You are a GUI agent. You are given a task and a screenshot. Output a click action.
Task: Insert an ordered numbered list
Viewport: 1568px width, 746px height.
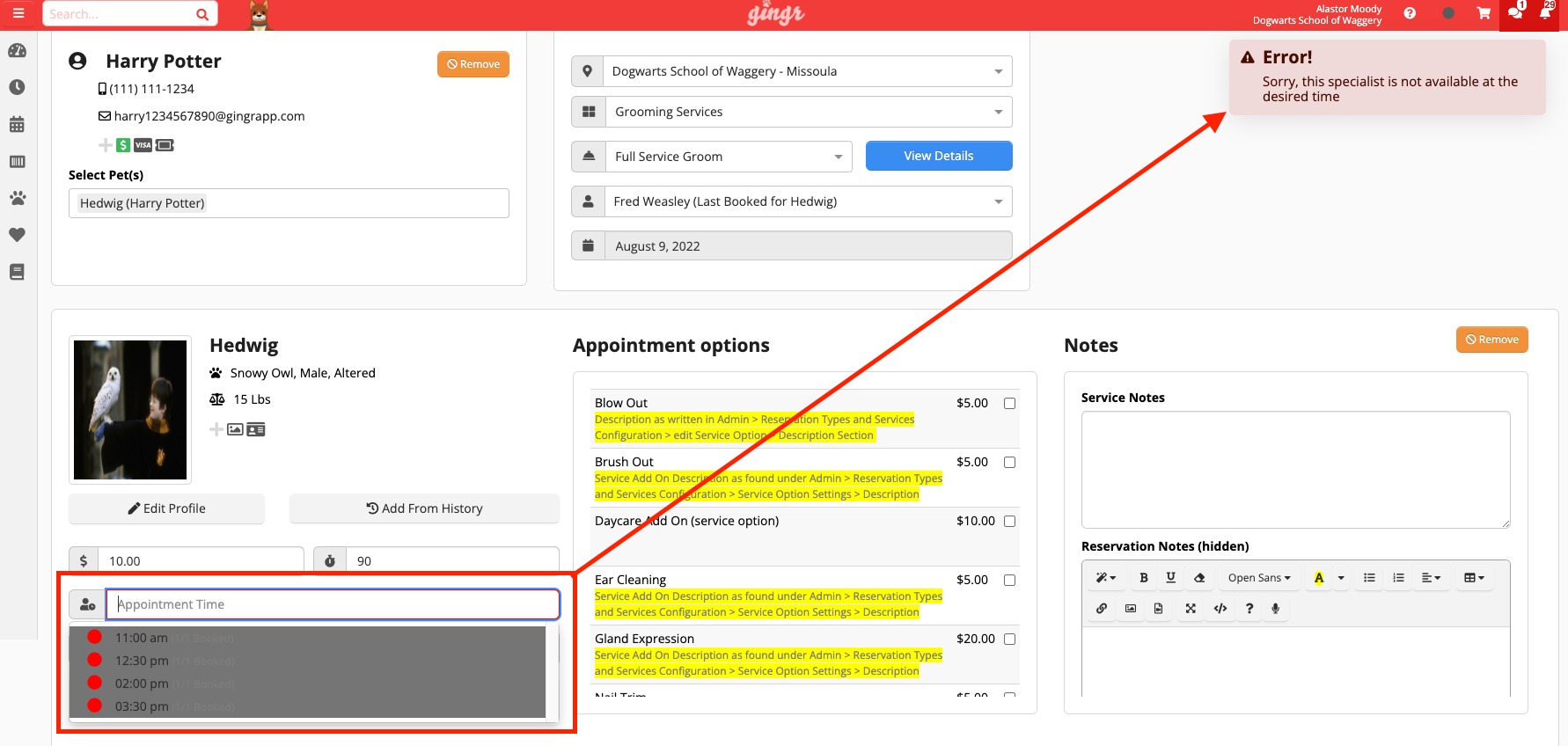coord(1398,578)
